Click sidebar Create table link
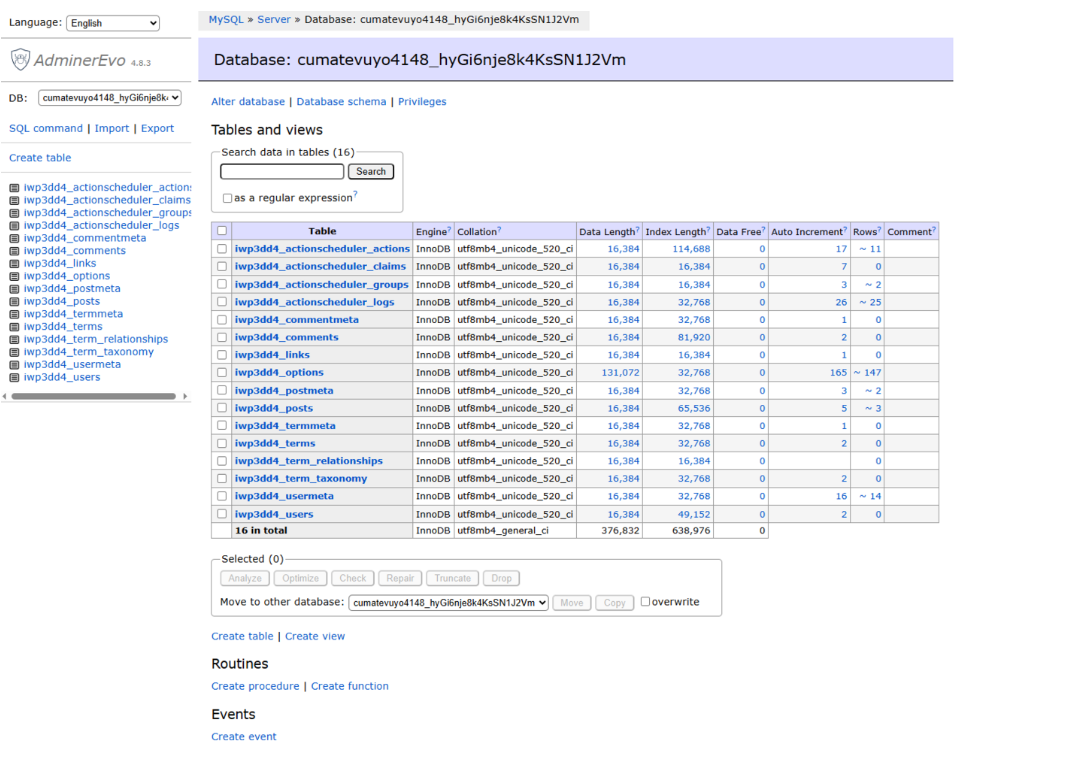Screen dimensions: 1070x758 pos(40,158)
